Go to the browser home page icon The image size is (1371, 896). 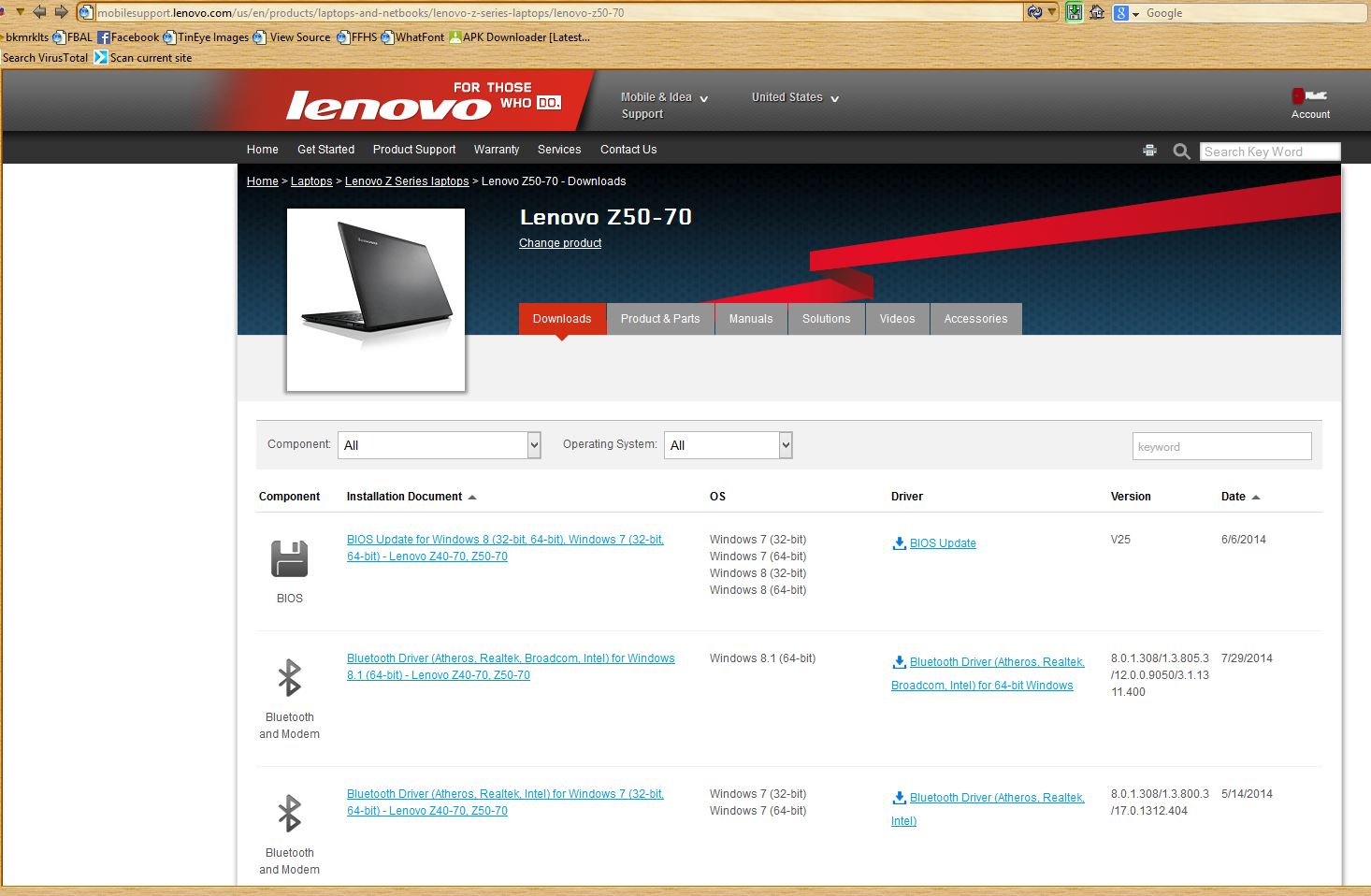coord(1097,12)
